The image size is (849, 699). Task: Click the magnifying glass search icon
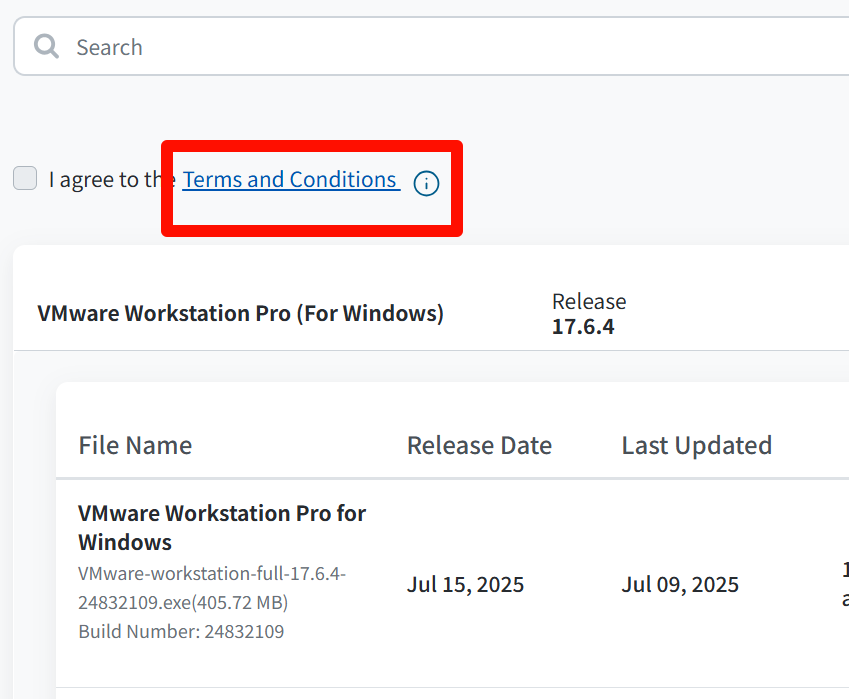click(46, 46)
